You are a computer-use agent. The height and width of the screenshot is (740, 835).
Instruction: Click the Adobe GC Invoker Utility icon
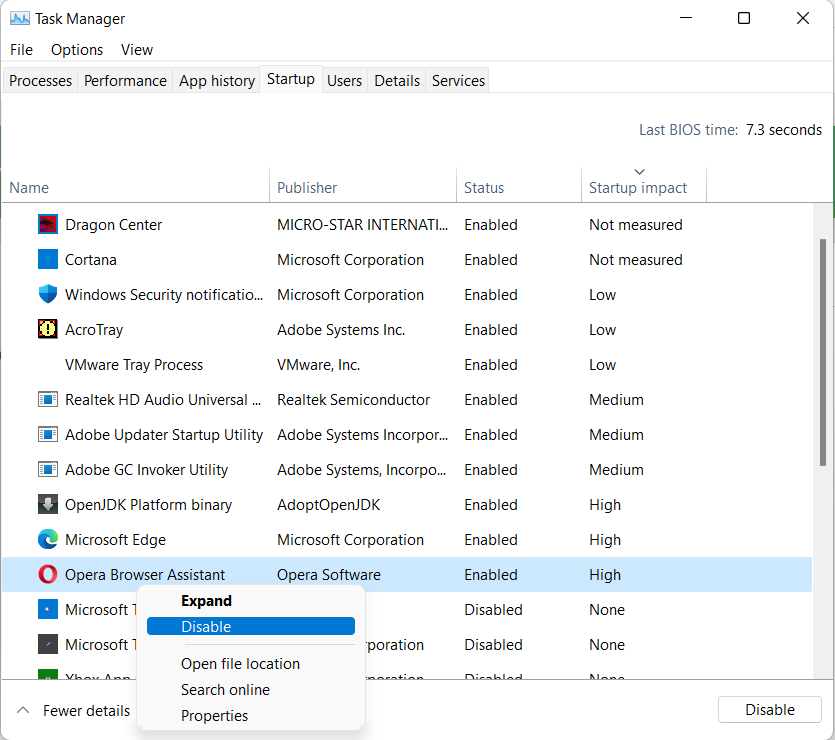48,470
